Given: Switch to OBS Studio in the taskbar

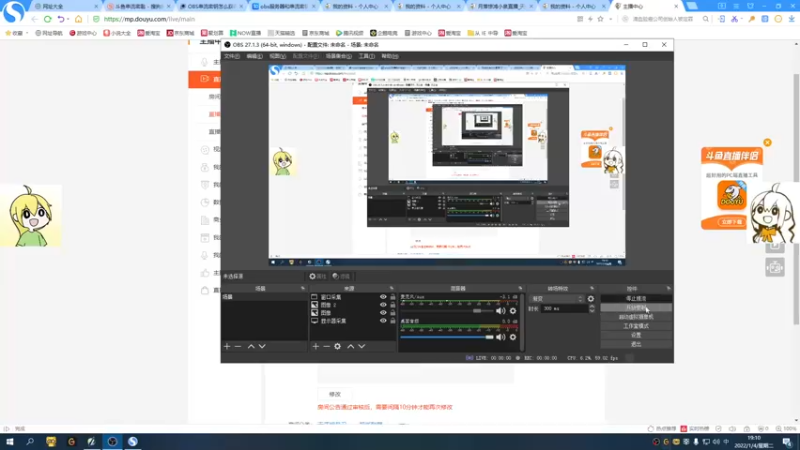Looking at the screenshot, I should click(x=112, y=442).
